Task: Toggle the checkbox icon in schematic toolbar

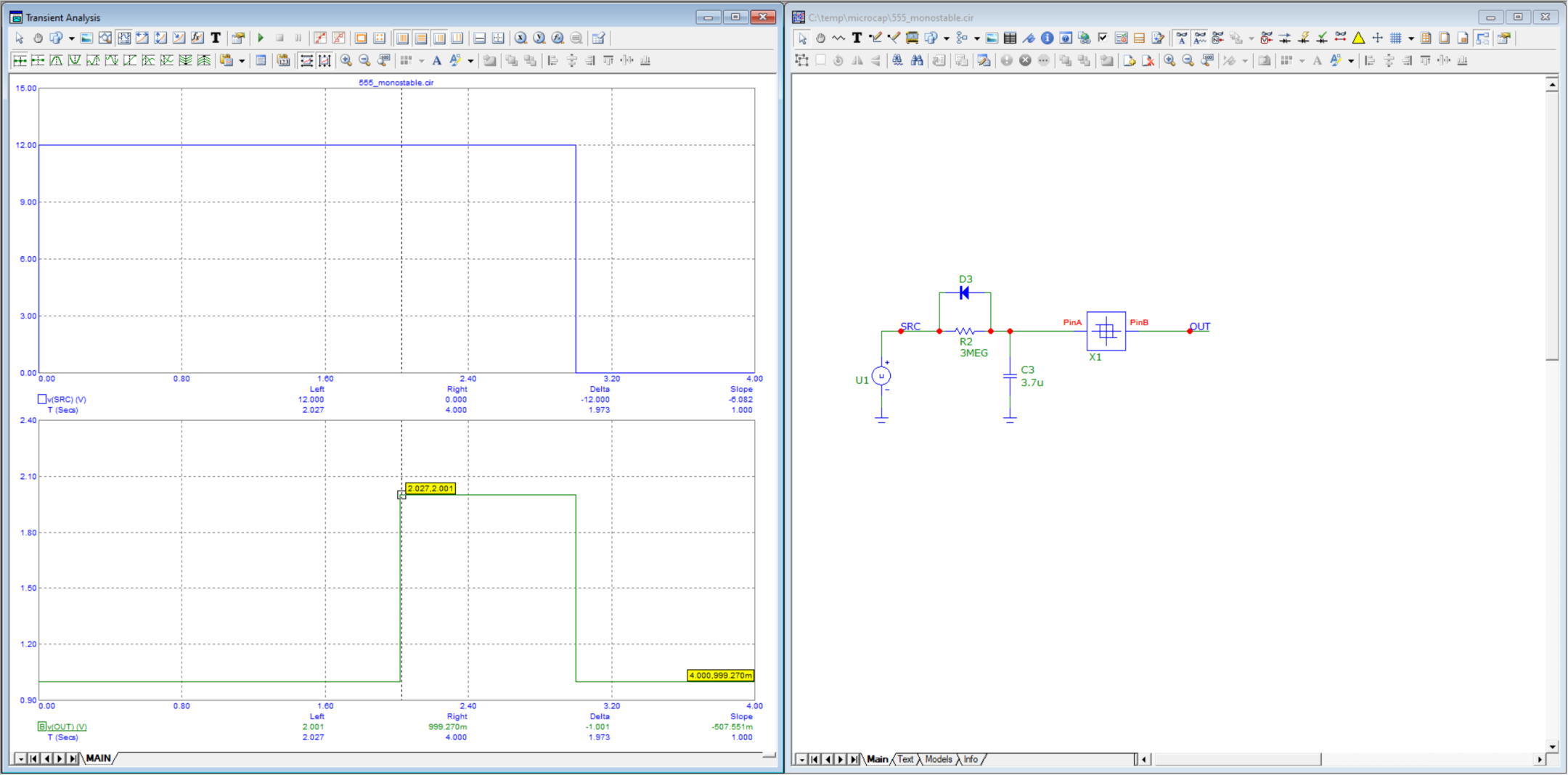Action: (1103, 38)
